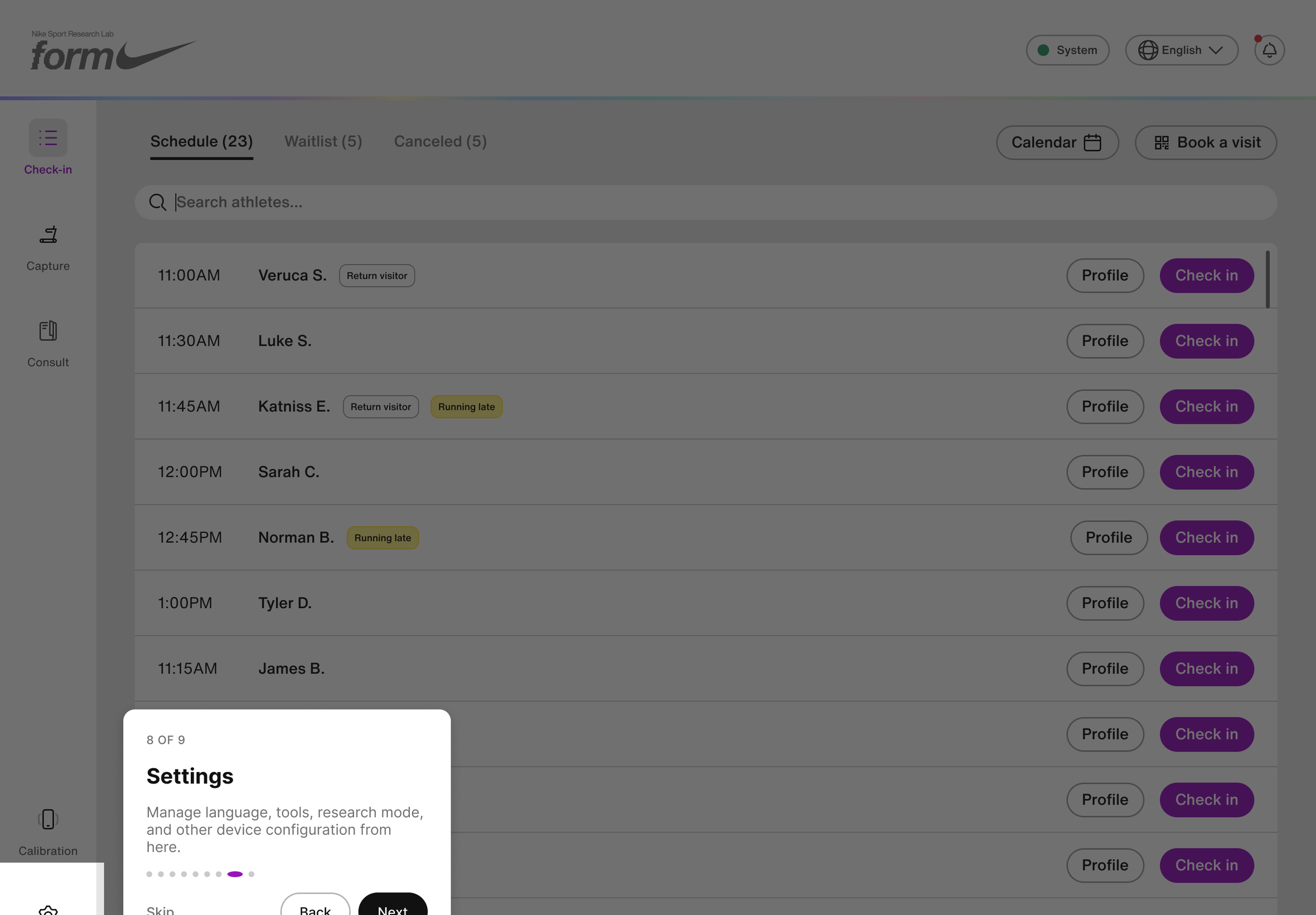Click the Return visitor tag on Katniss E.

(381, 407)
